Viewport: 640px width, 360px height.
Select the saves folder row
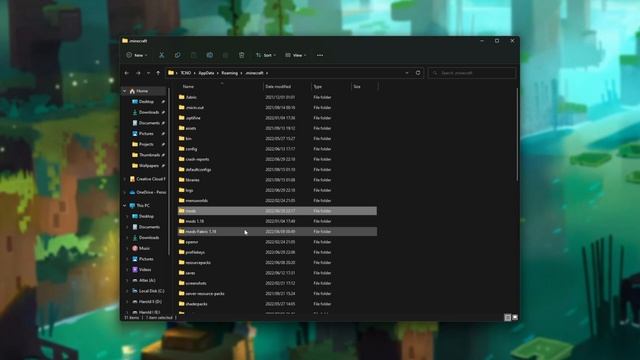coord(277,273)
